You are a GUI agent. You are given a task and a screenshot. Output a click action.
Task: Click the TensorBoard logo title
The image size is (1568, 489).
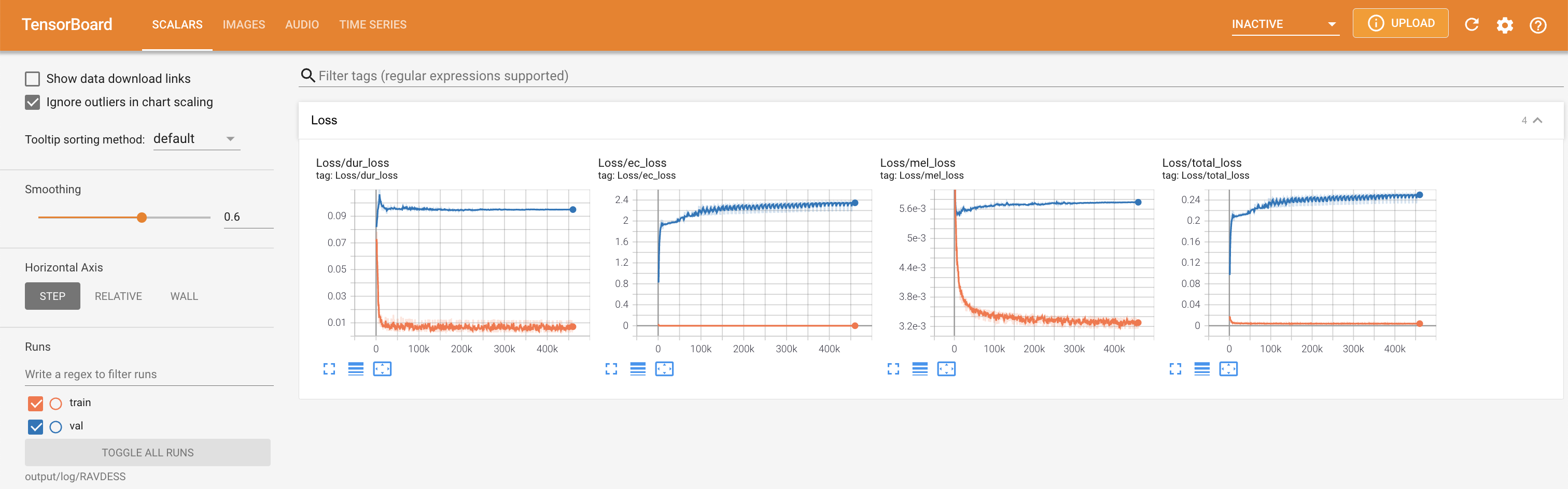coord(67,24)
